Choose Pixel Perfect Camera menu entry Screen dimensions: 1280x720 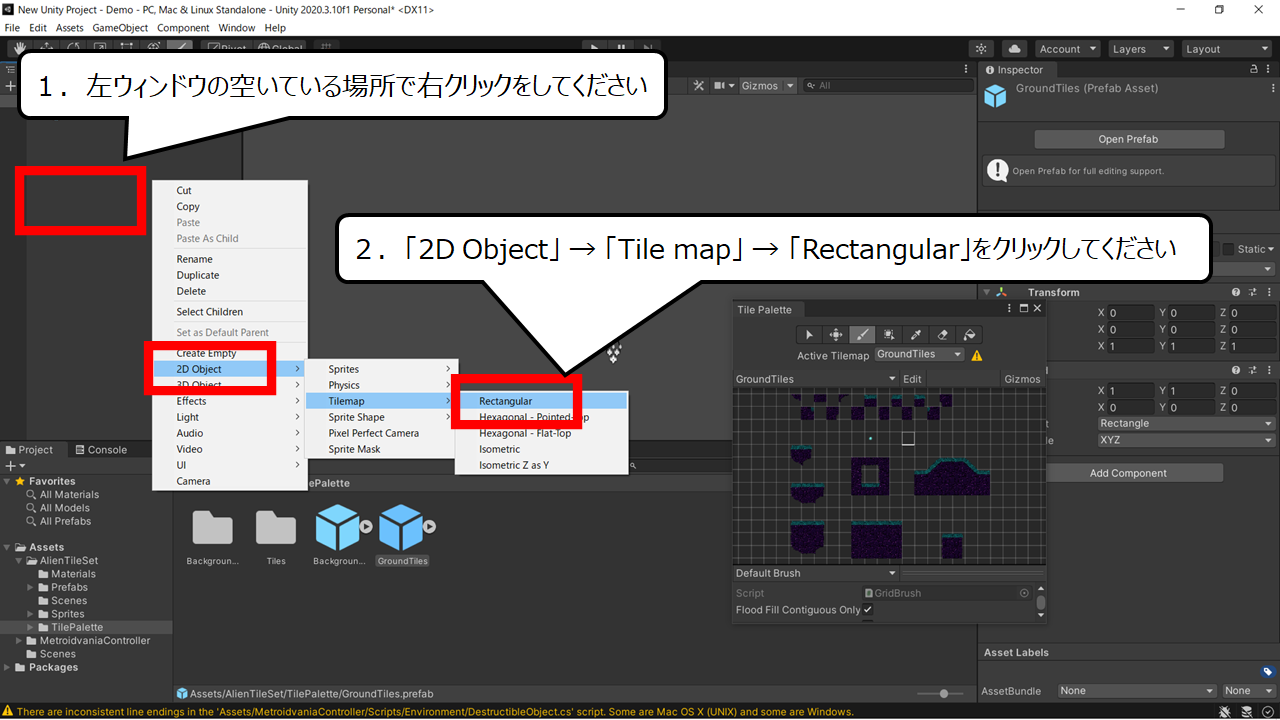pyautogui.click(x=382, y=433)
